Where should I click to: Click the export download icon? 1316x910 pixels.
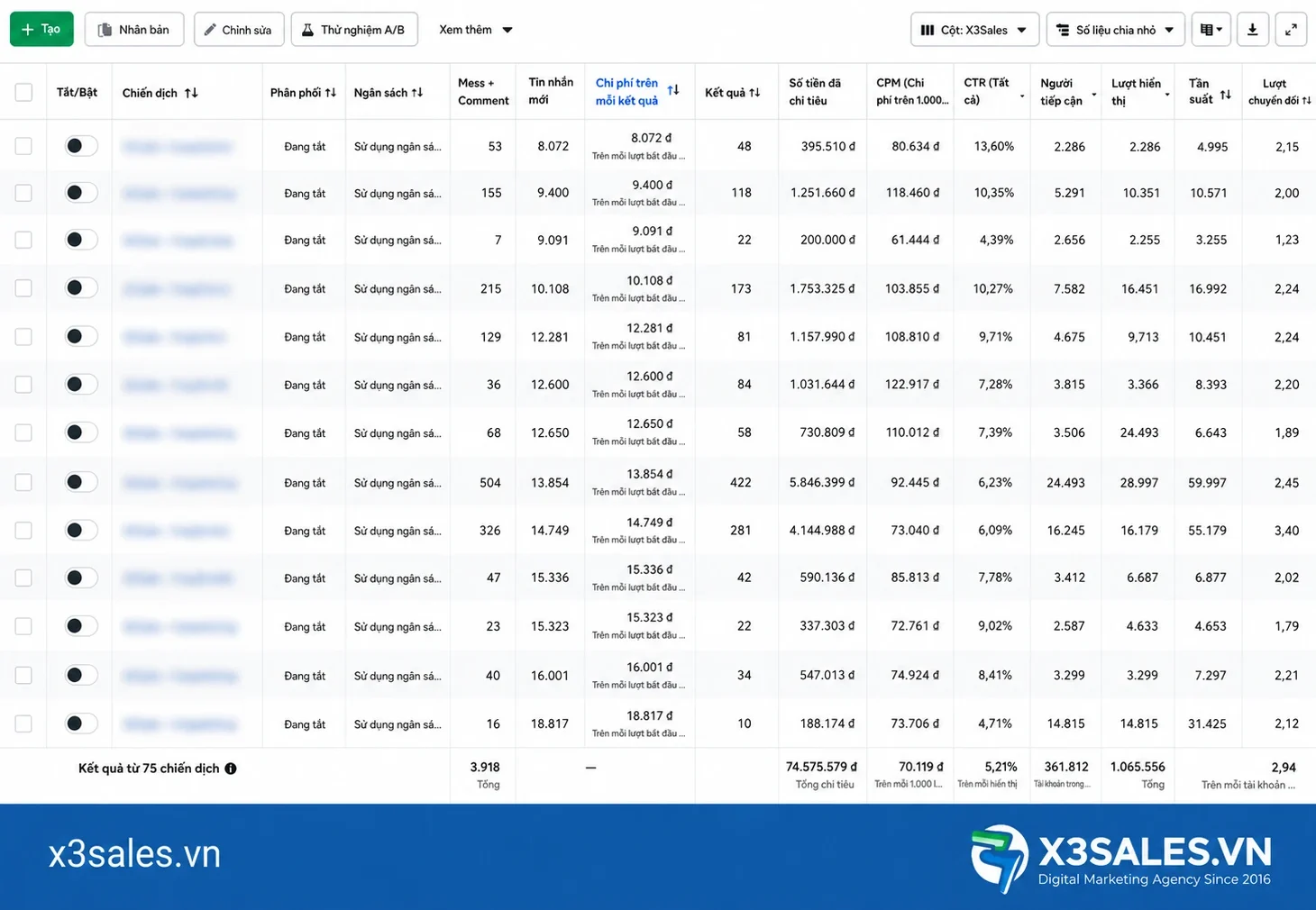[1252, 30]
